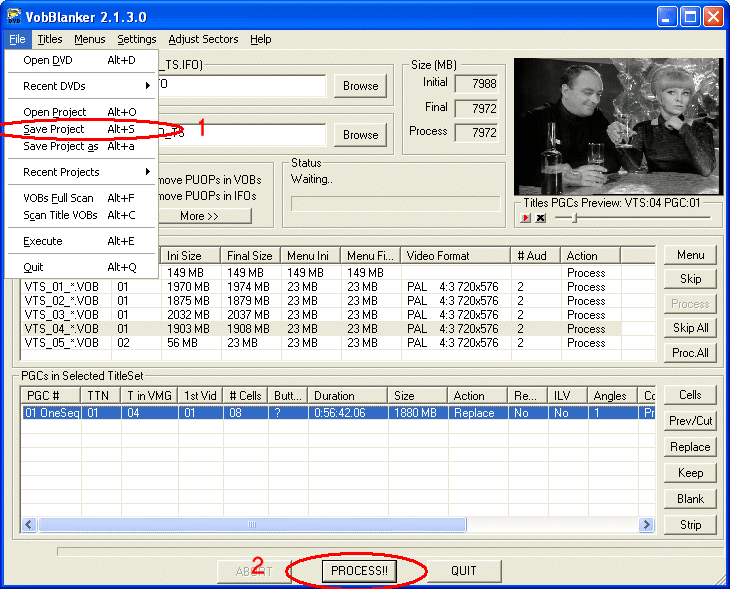The image size is (730, 589).
Task: Click the Keep button
Action: click(690, 473)
